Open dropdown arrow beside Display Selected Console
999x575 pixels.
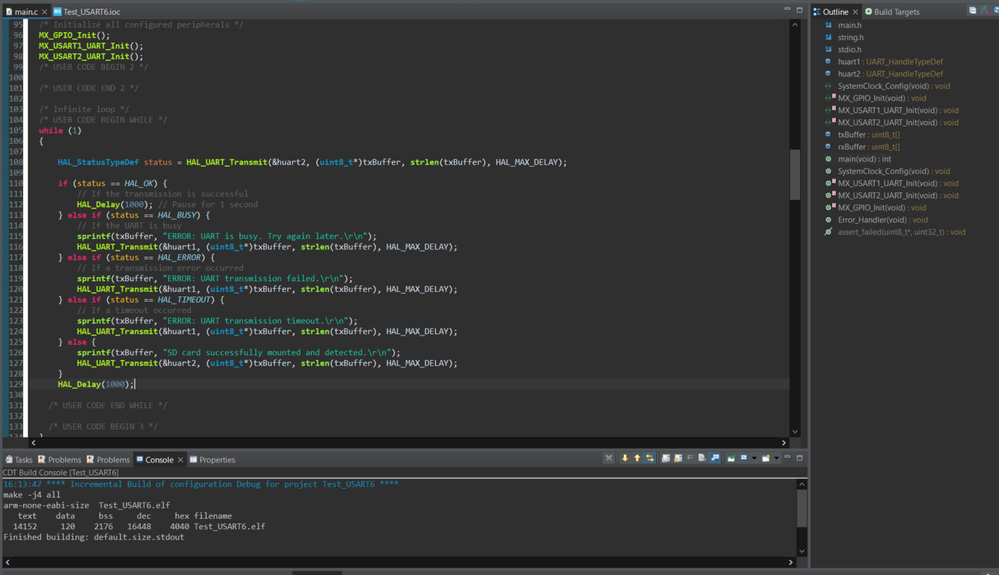click(x=754, y=458)
